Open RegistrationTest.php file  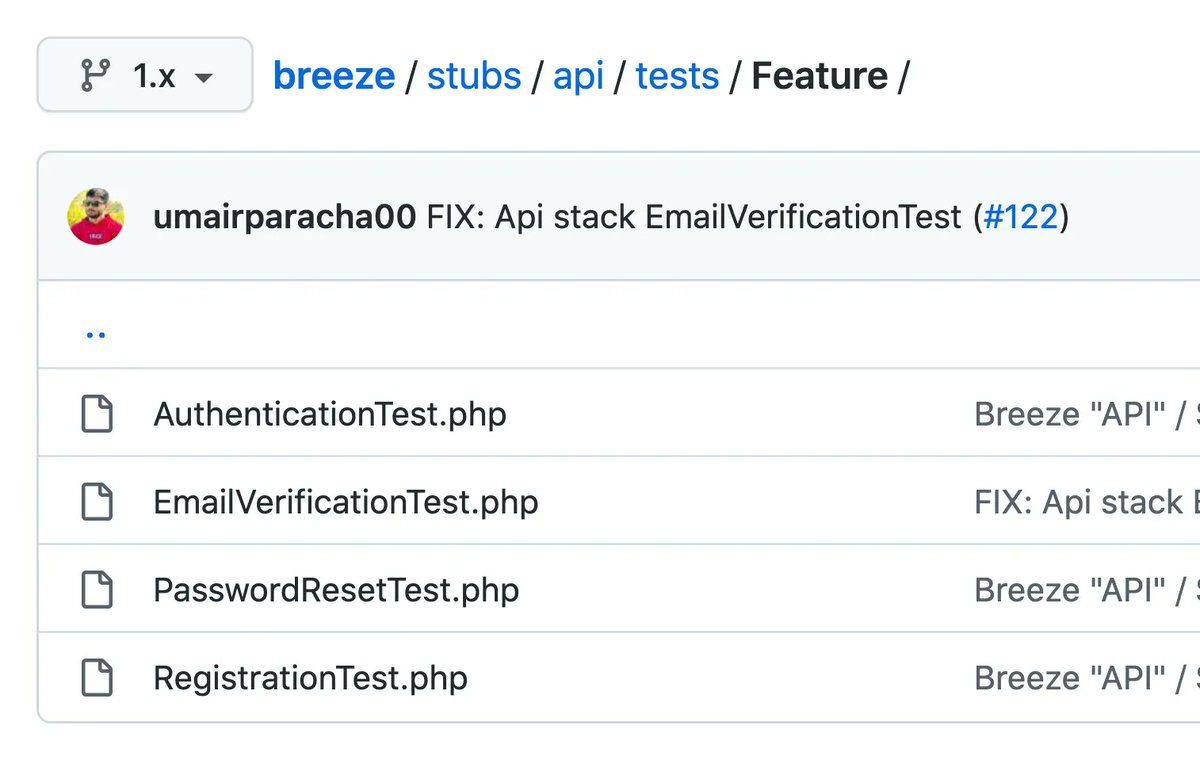pos(310,678)
